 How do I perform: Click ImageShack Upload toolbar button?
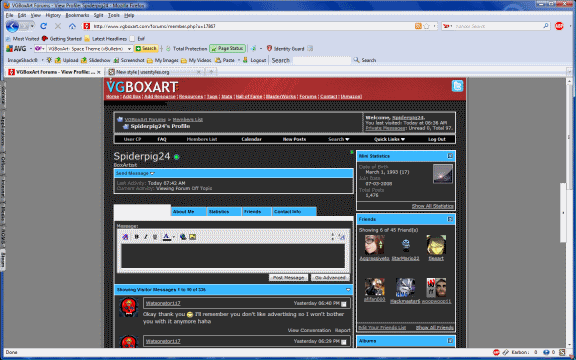coord(66,60)
